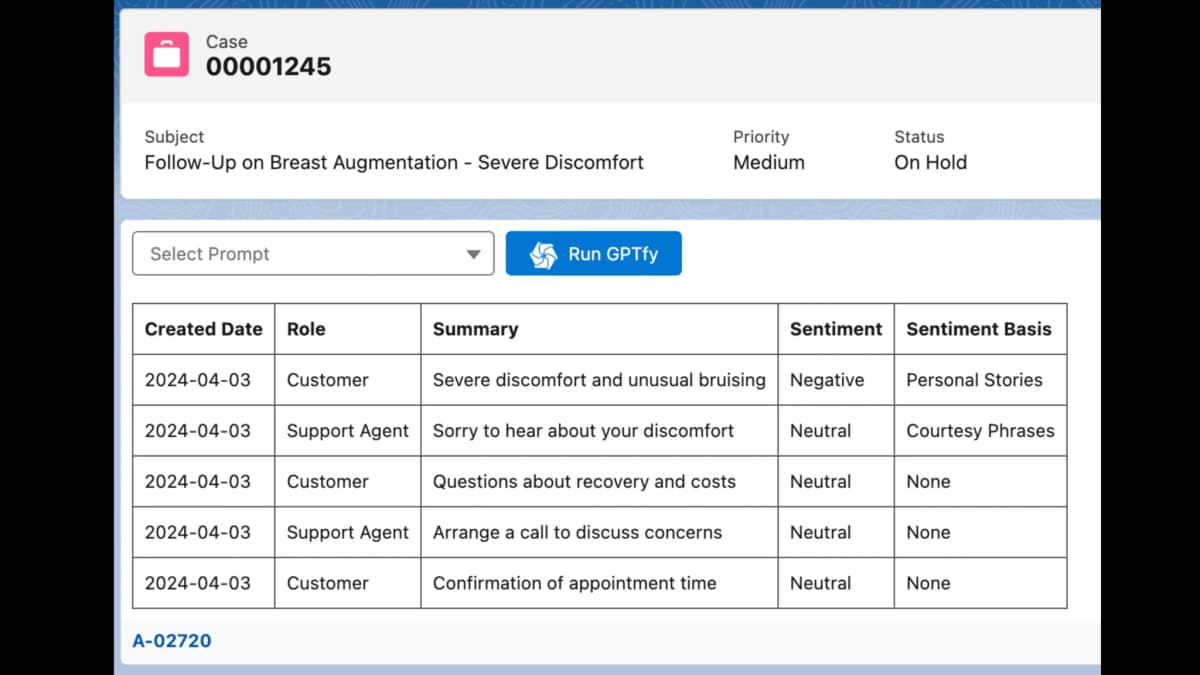Click the Select Prompt dropdown arrow

coord(473,254)
